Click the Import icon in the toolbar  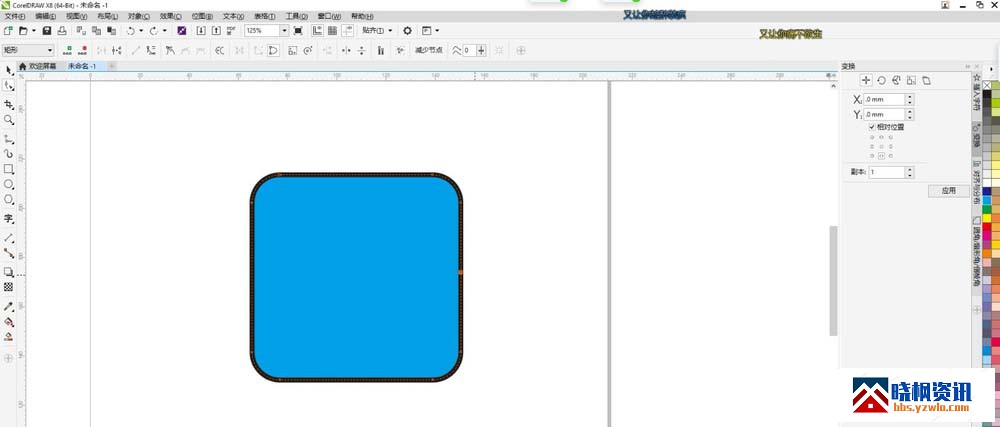[201, 31]
